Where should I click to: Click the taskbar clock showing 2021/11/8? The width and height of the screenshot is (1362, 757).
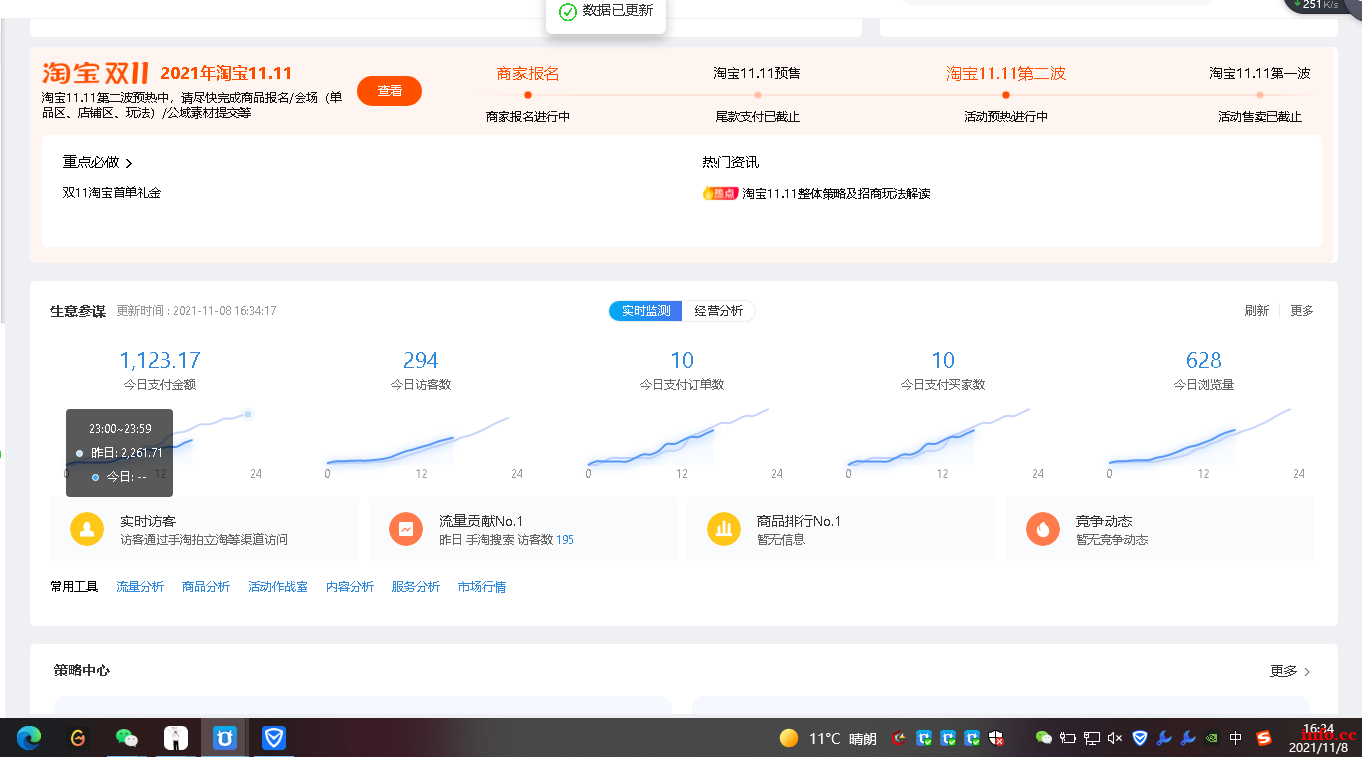1318,738
